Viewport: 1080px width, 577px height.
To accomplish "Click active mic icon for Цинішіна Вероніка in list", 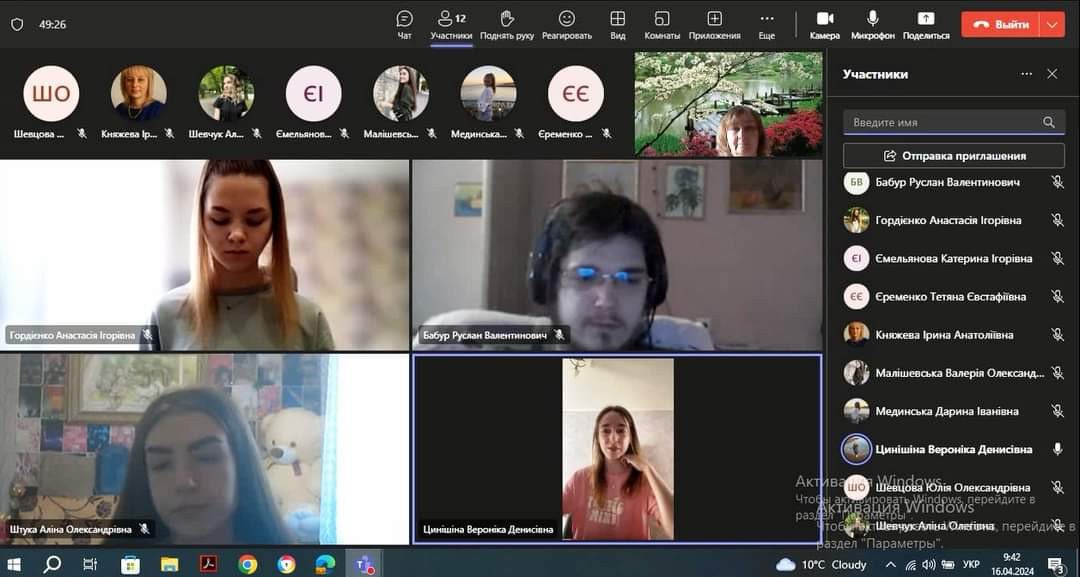I will [1057, 449].
